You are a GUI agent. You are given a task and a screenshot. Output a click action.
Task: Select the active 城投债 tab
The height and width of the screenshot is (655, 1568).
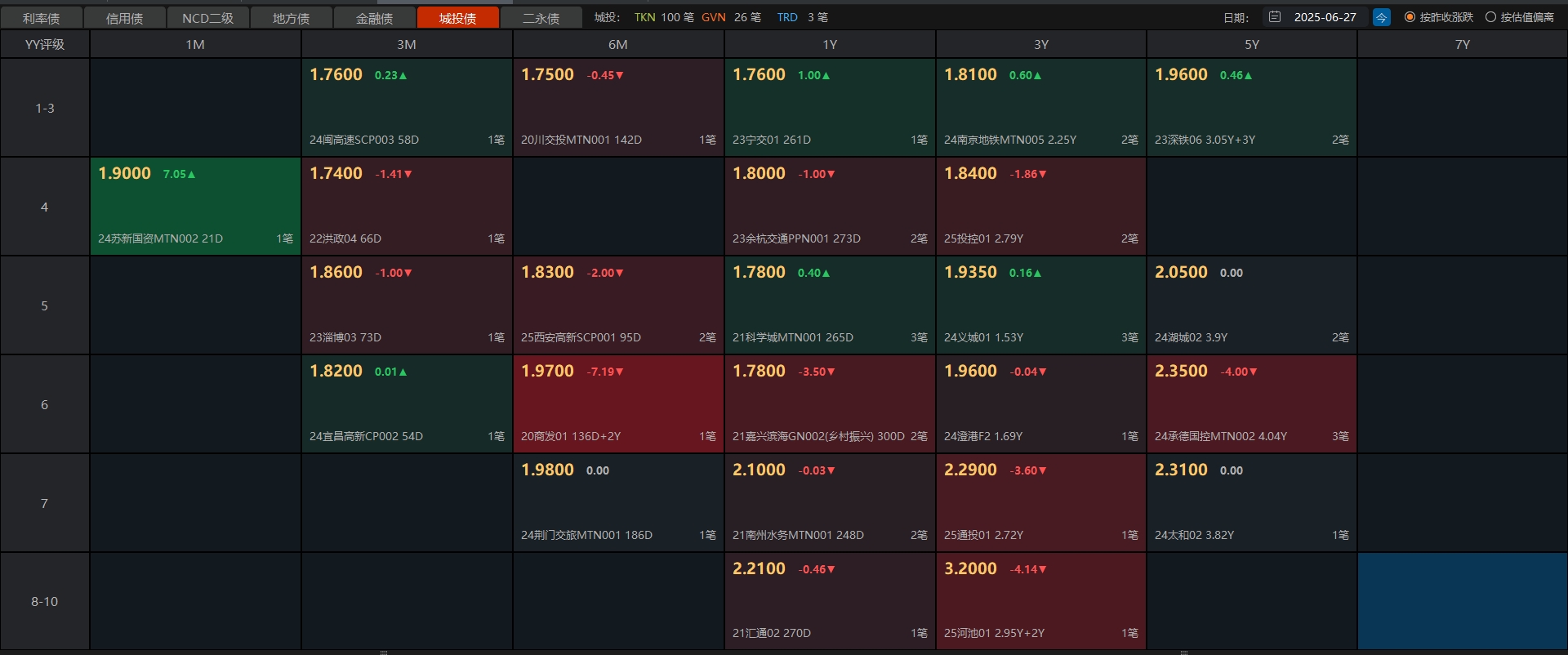click(x=458, y=18)
